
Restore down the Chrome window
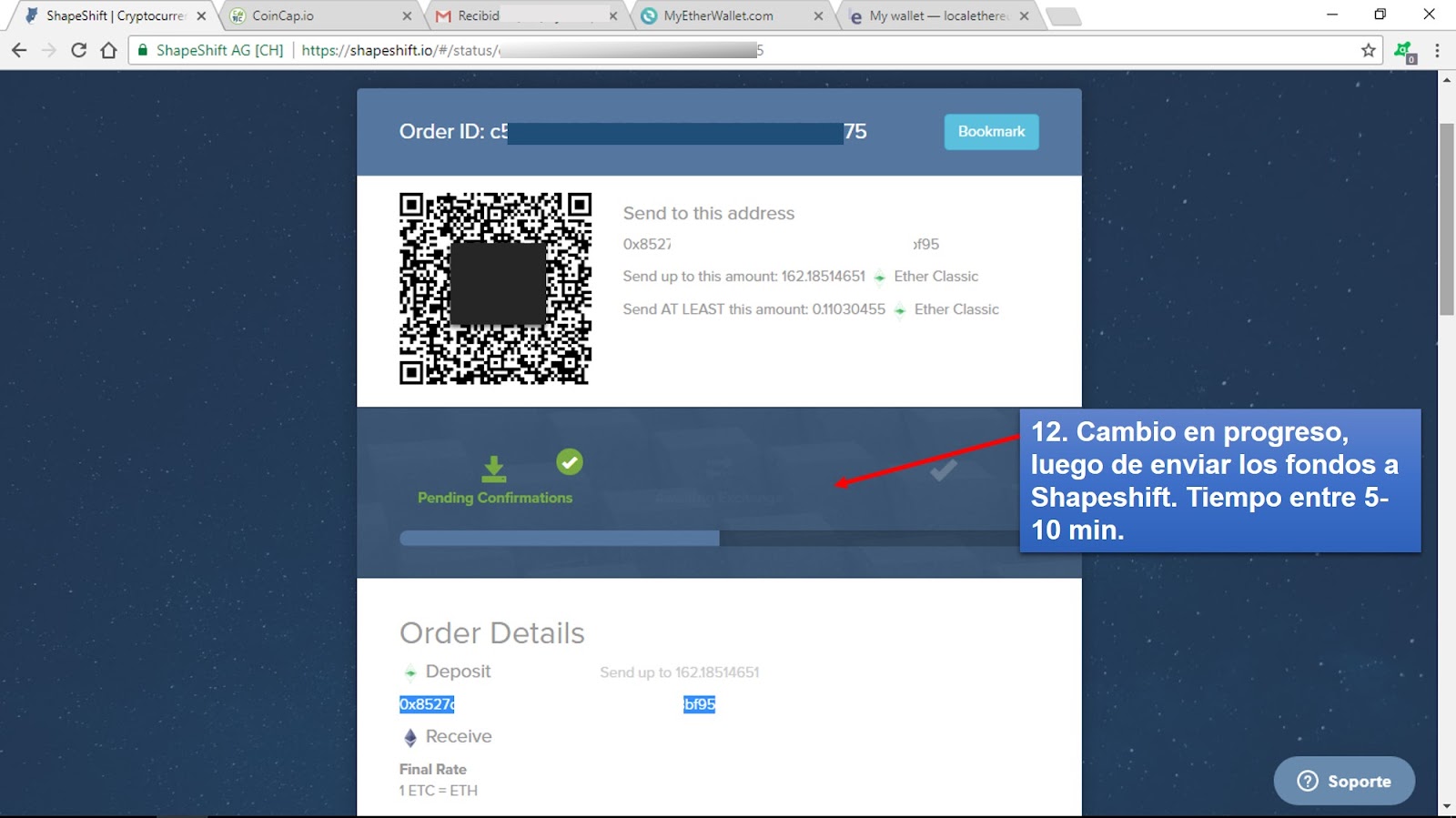pos(1380,15)
